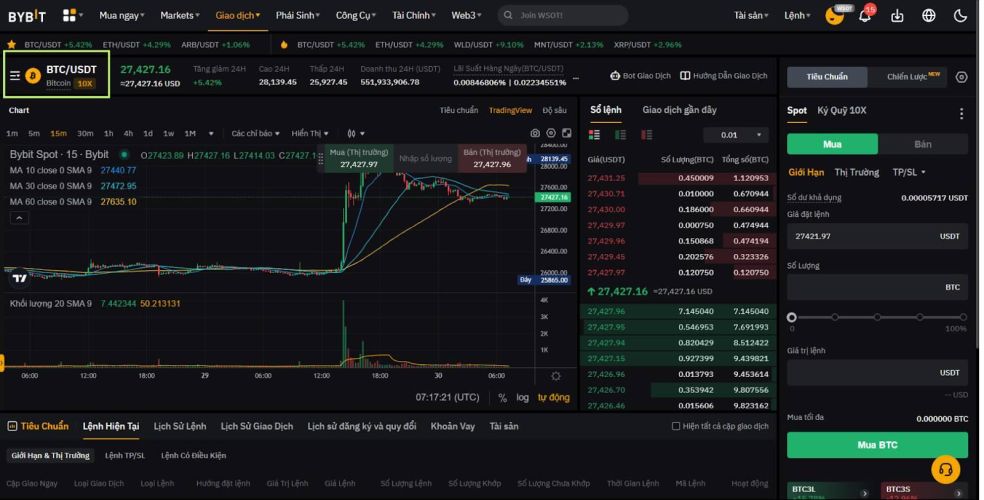Open the notifications bell
Screen dimensions: 984x500
(x=864, y=16)
